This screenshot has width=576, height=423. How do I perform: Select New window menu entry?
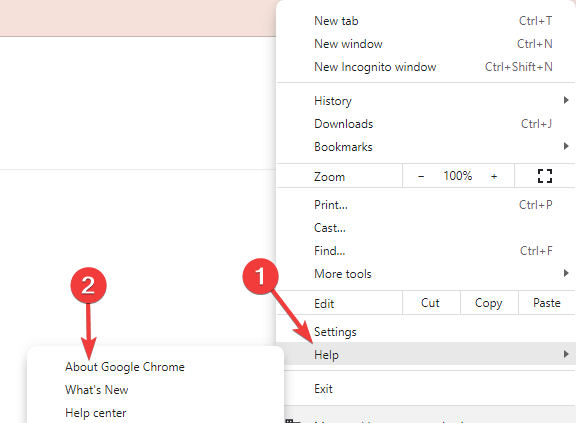point(426,44)
